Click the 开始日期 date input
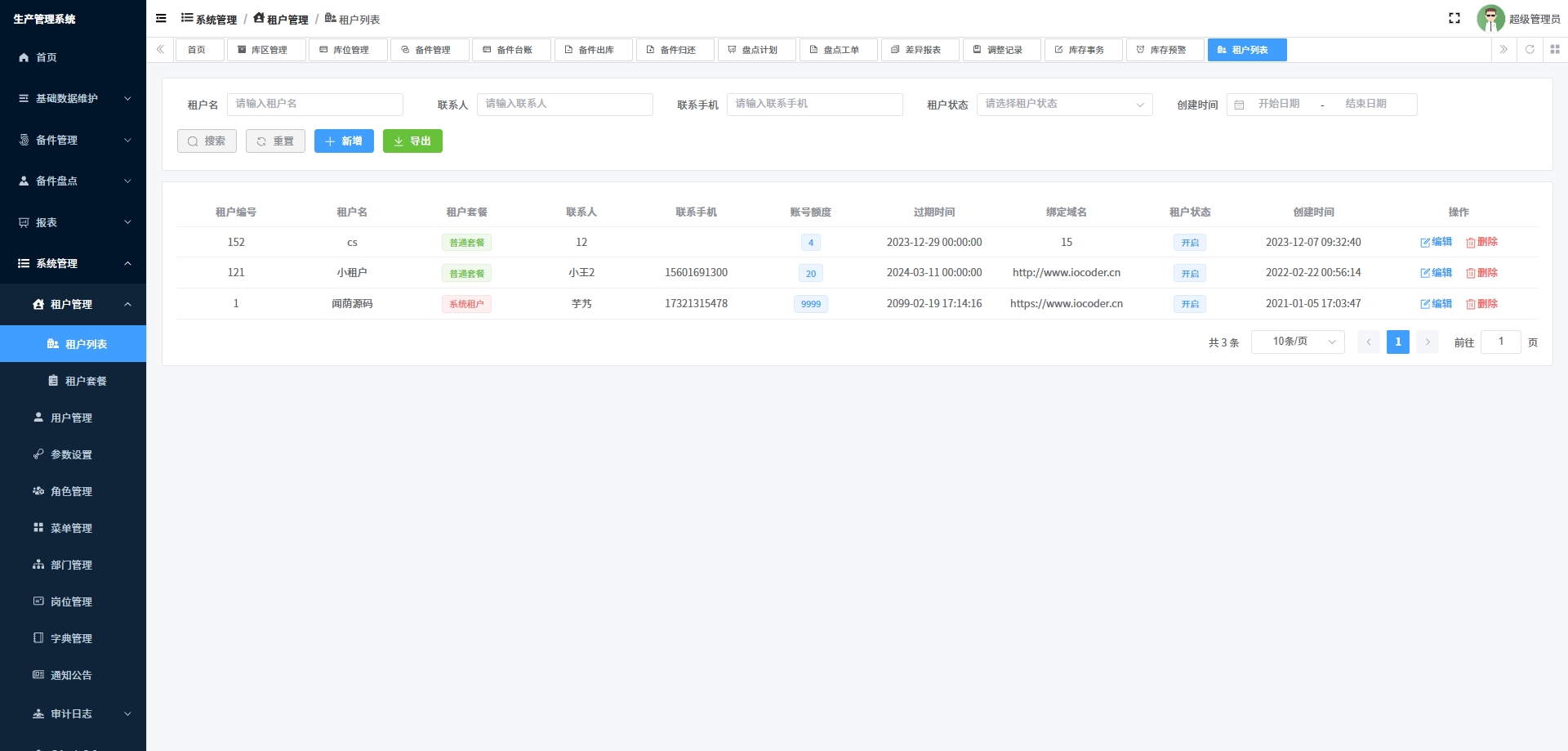This screenshot has width=1568, height=751. (x=1280, y=105)
